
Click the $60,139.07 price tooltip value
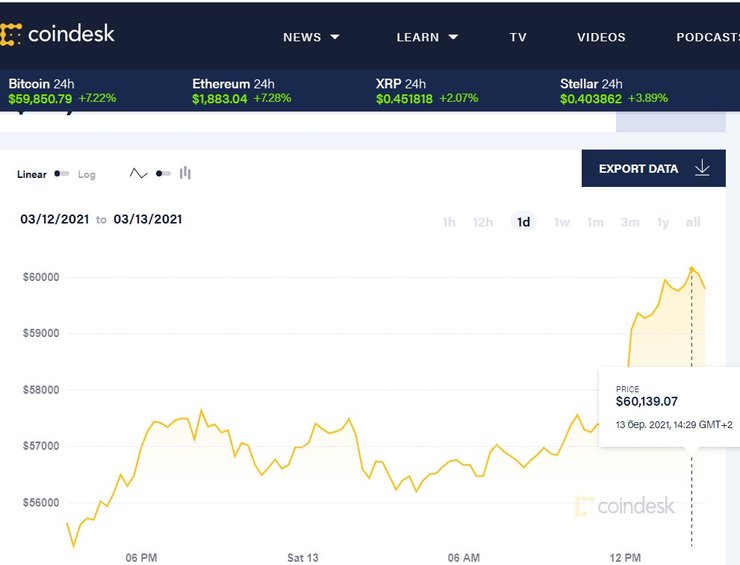tap(647, 402)
